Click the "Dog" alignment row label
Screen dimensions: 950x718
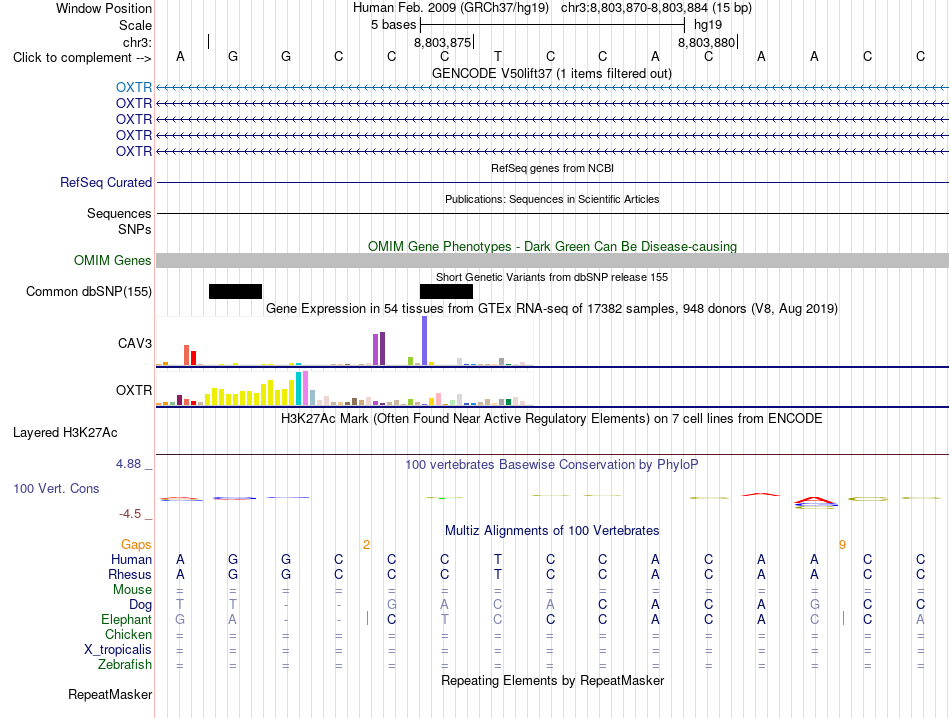coord(141,605)
